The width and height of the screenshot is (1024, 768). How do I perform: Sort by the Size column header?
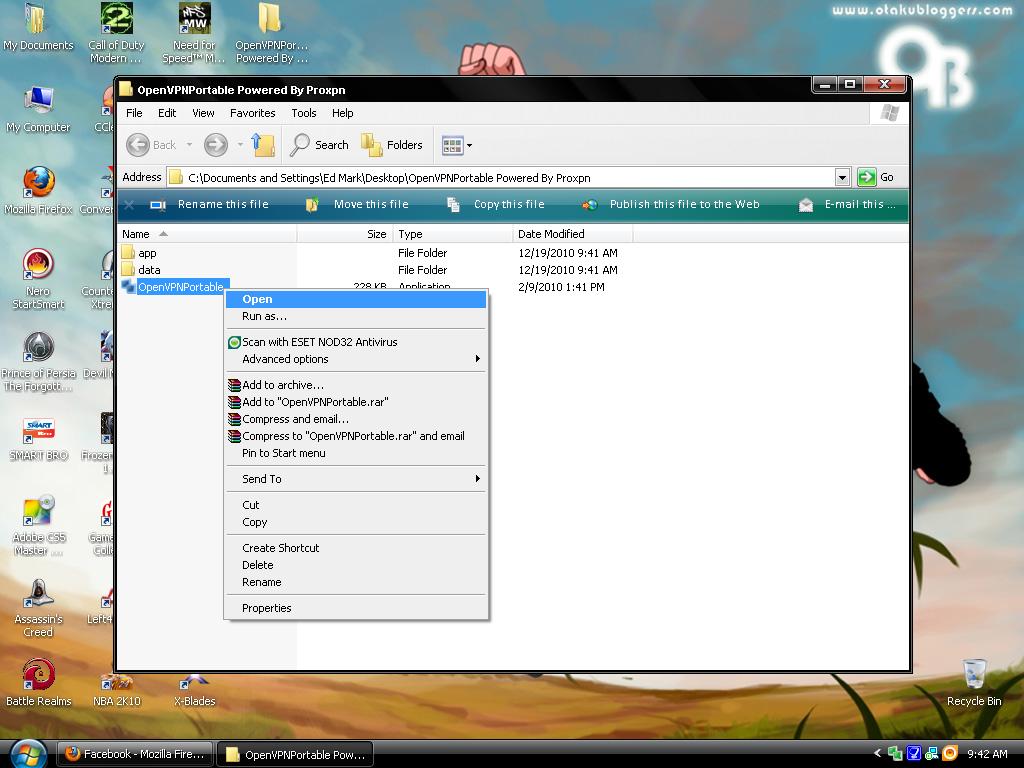(345, 234)
